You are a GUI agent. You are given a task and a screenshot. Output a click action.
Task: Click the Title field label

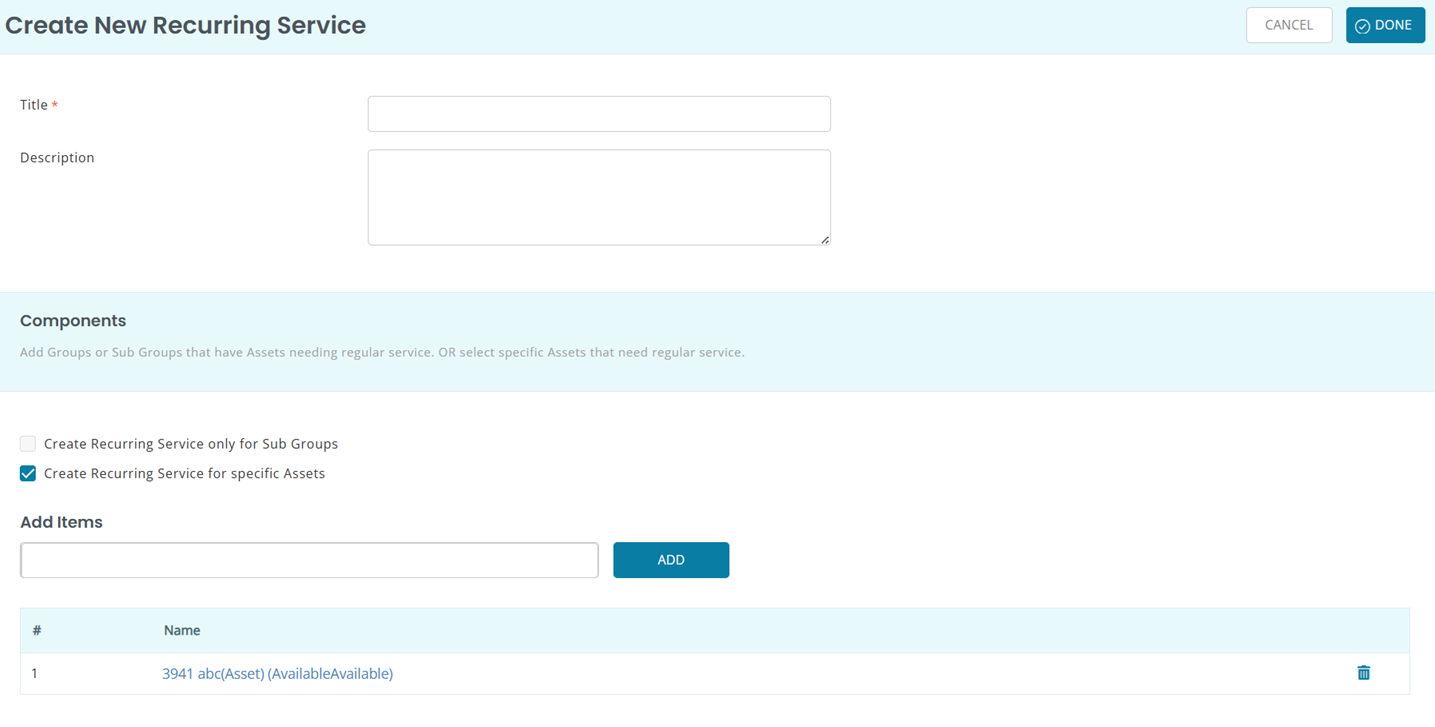pos(34,105)
